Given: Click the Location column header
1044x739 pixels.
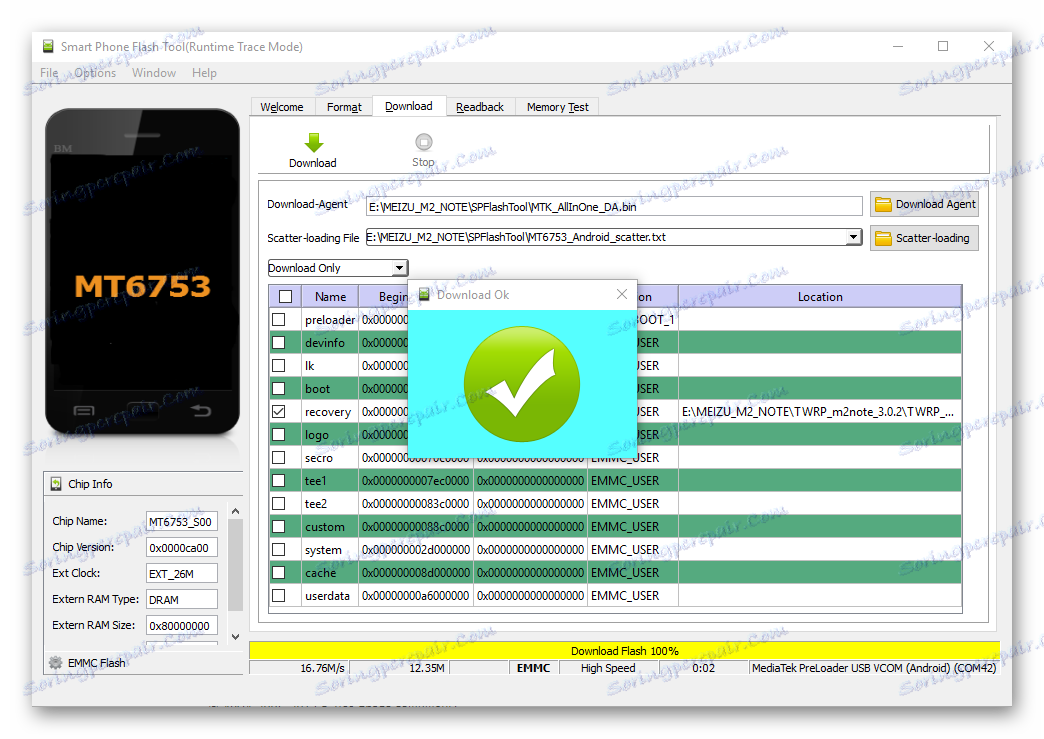Looking at the screenshot, I should tap(820, 296).
